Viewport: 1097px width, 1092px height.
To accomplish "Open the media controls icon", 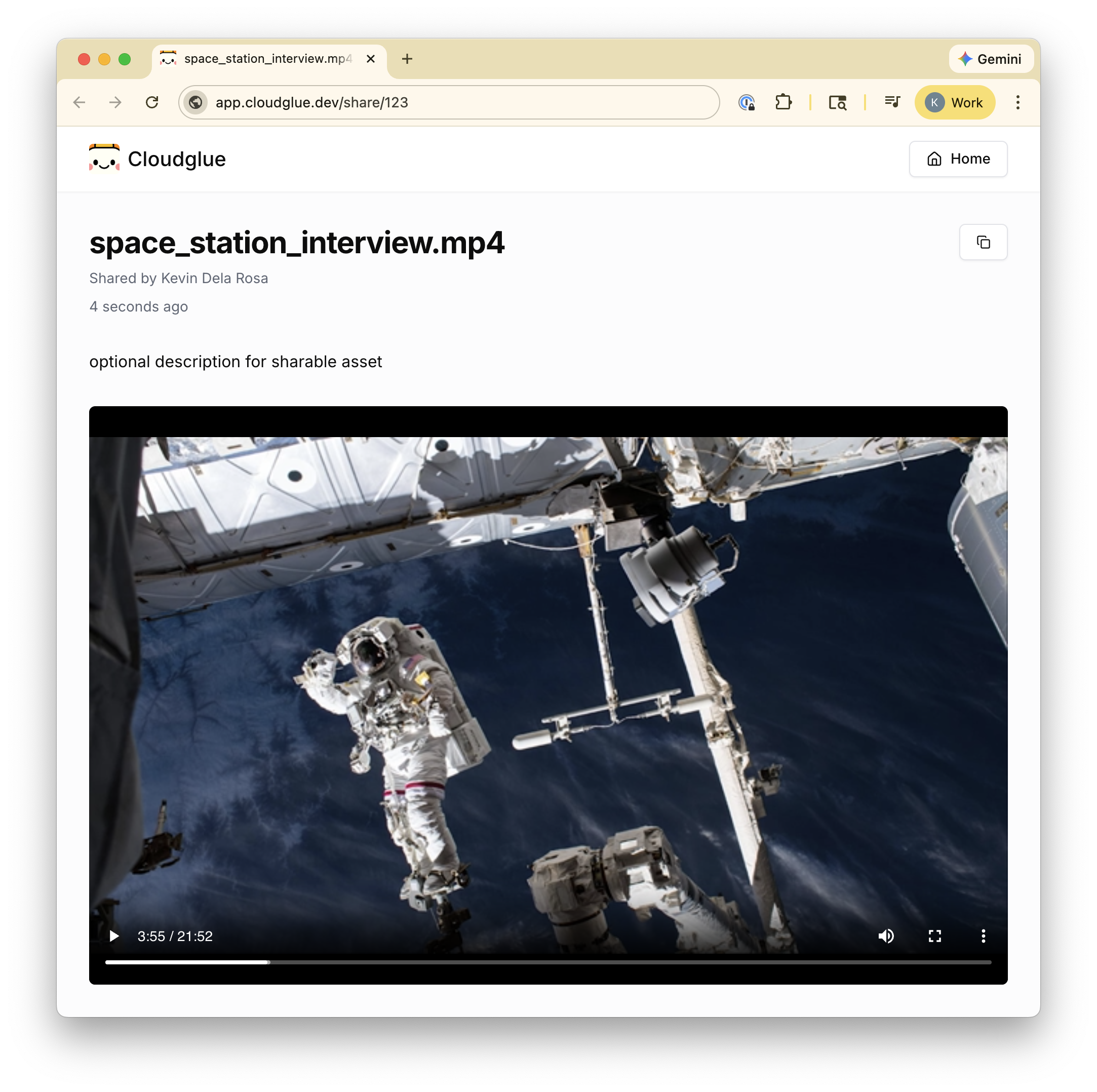I will coord(892,103).
